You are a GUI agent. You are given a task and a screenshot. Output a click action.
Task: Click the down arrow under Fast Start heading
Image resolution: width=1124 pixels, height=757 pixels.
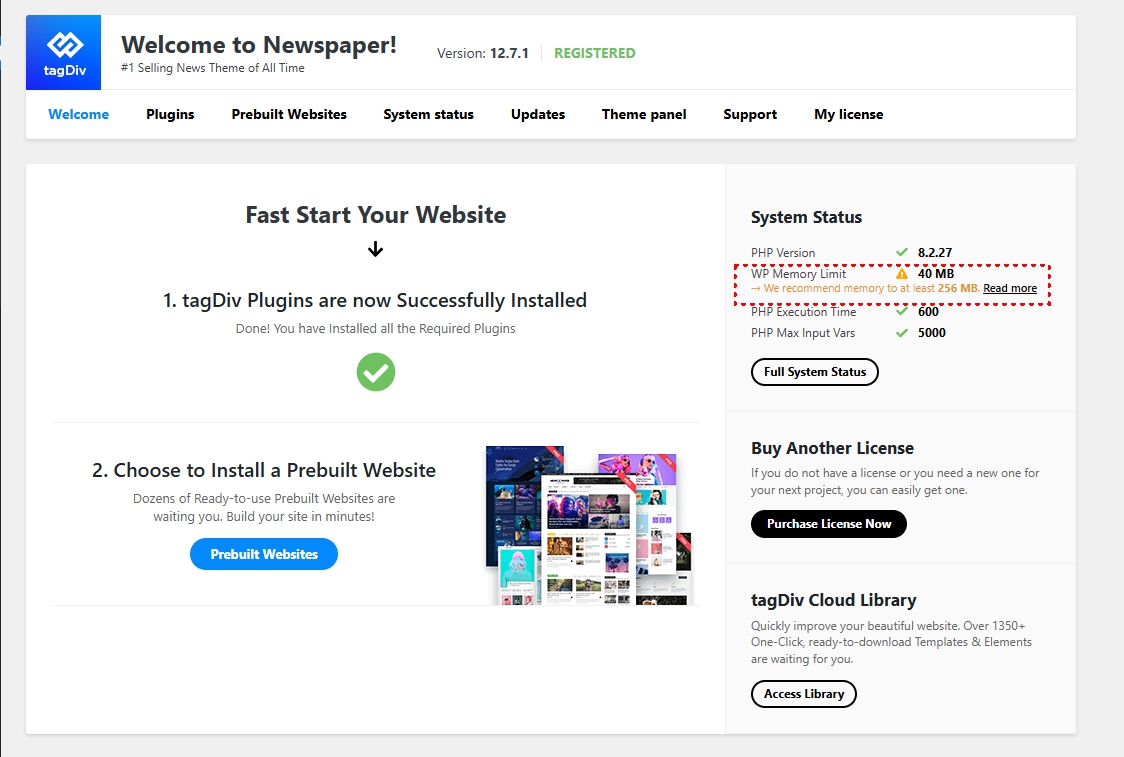[x=376, y=249]
